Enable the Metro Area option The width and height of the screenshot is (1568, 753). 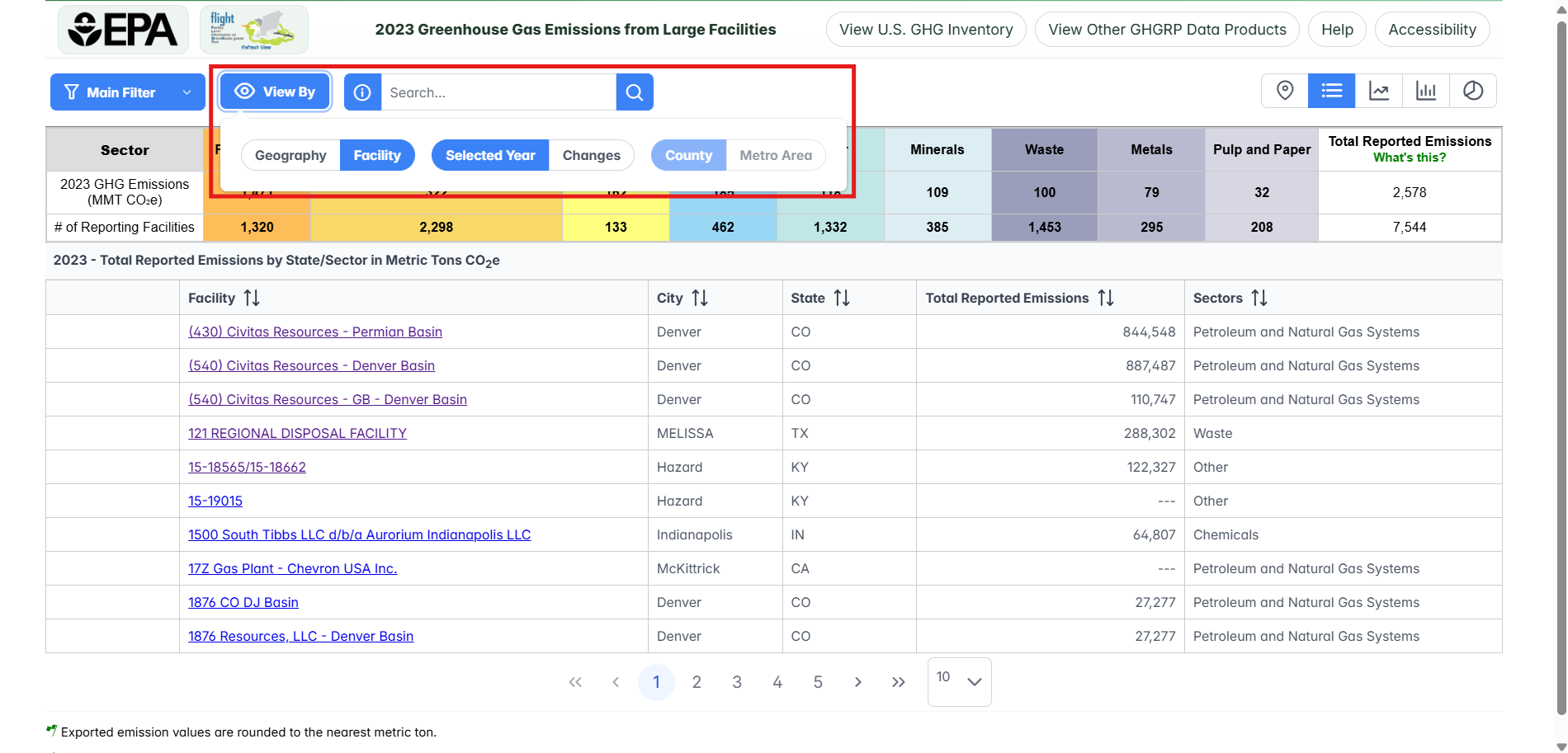point(775,155)
